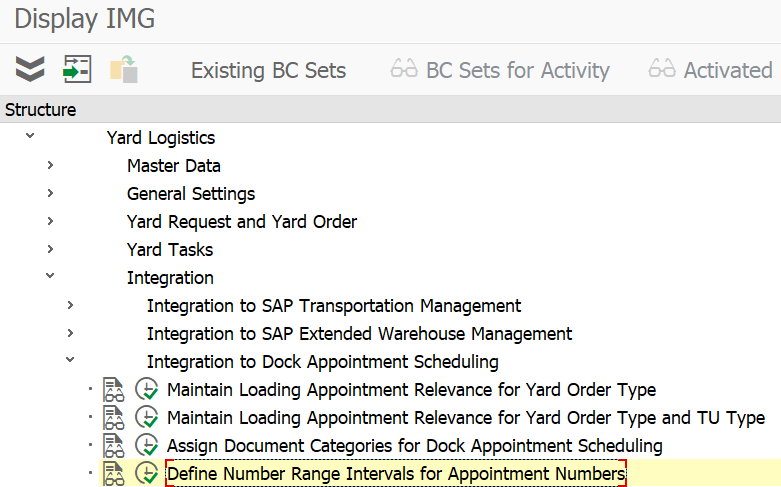Click the Existing BC Sets button

click(x=268, y=70)
